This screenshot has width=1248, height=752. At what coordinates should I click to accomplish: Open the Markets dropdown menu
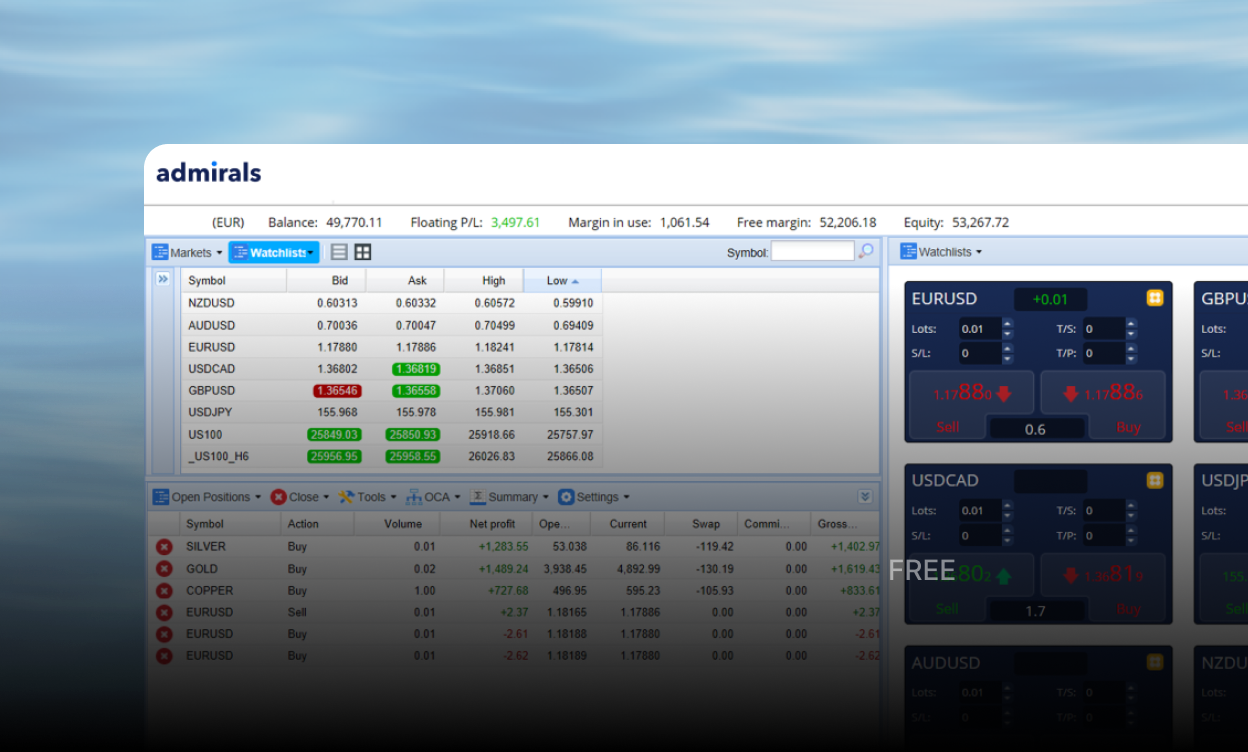coord(188,253)
